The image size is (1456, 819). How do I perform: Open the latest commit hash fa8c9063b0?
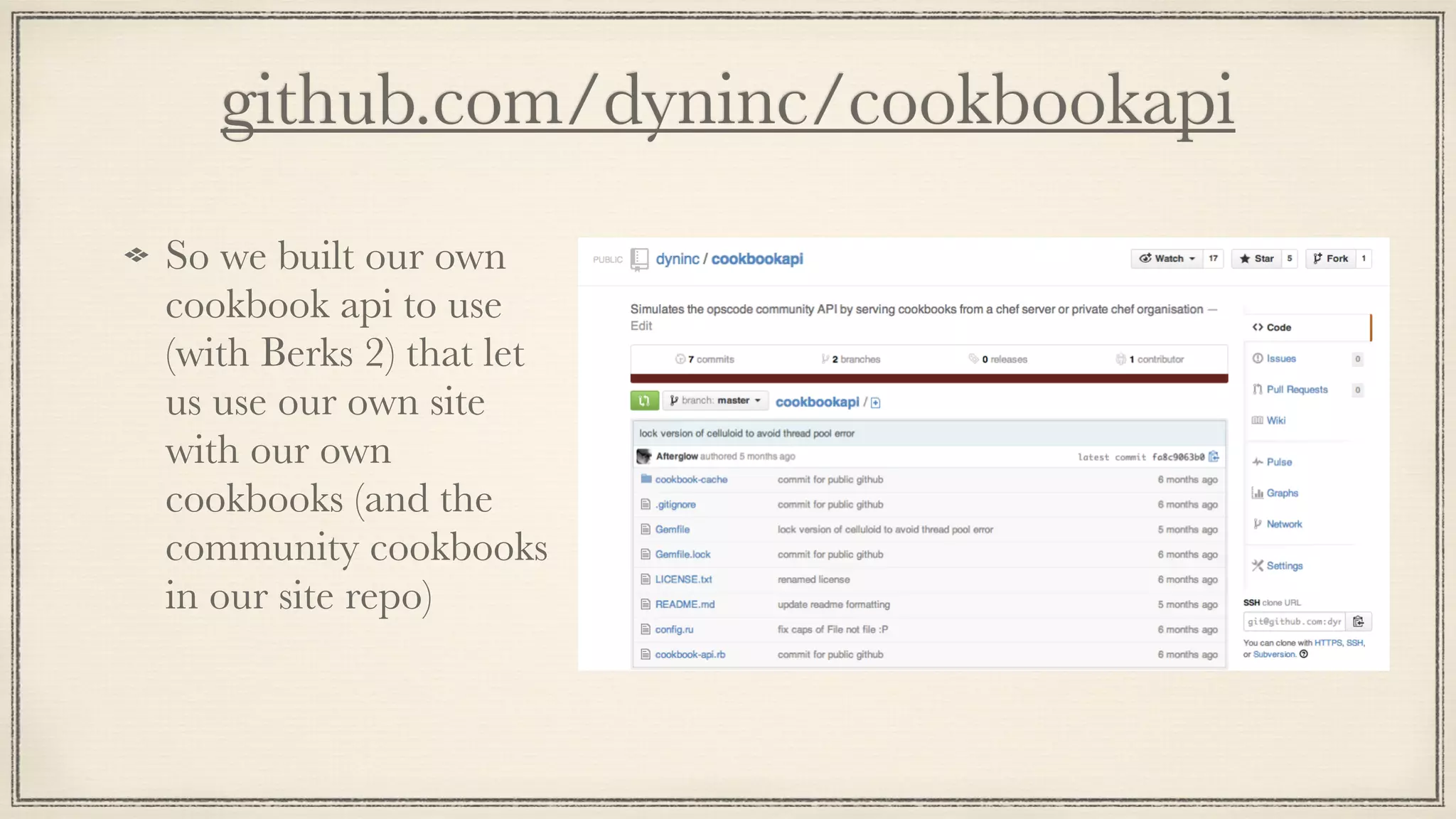tap(1178, 457)
